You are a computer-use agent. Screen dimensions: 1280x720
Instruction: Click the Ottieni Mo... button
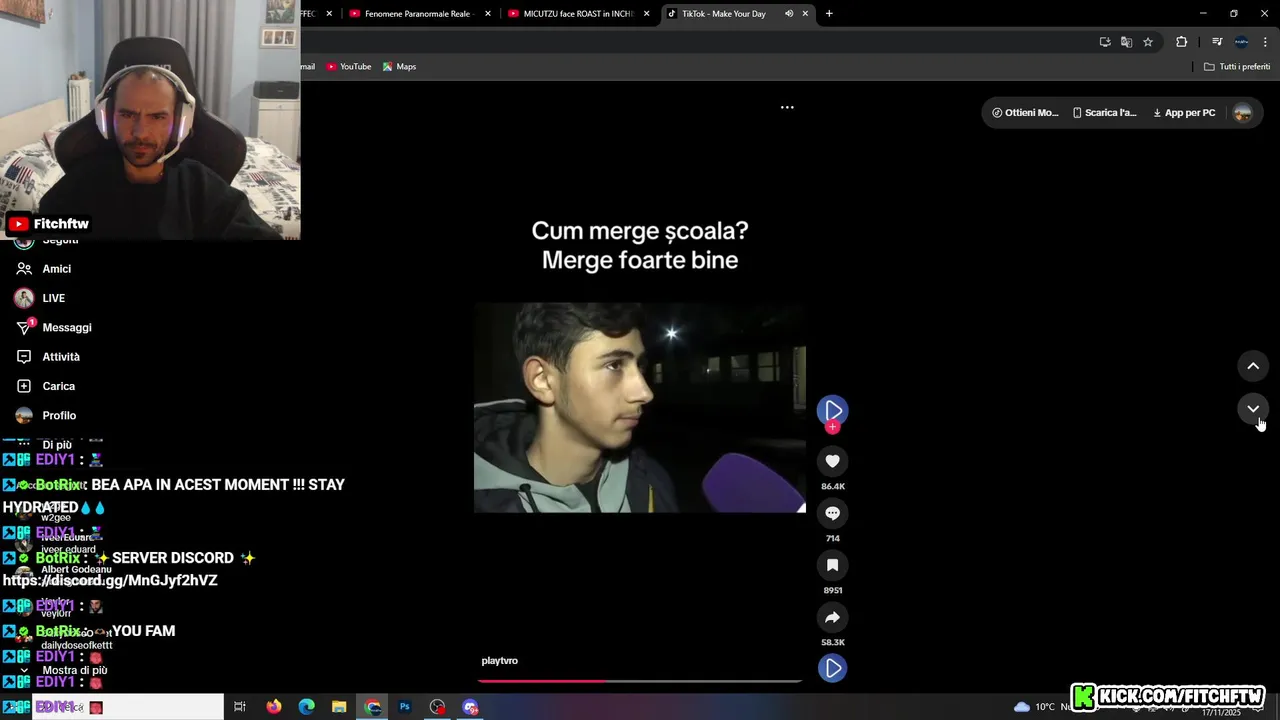click(1025, 113)
